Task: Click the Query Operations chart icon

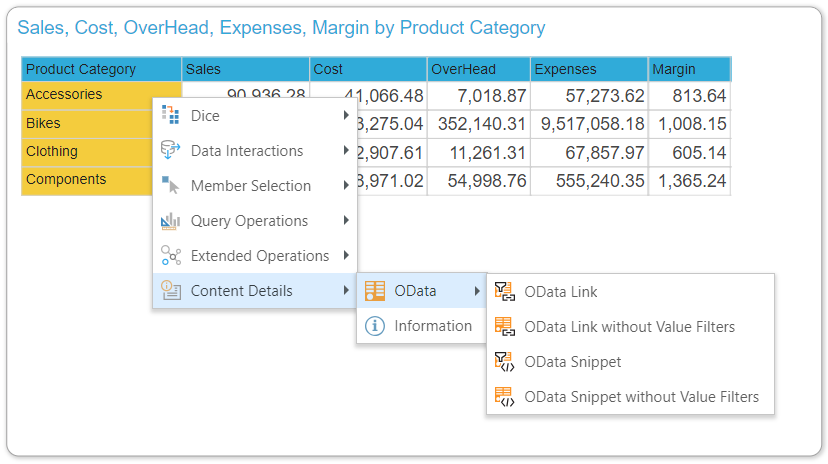Action: [171, 221]
